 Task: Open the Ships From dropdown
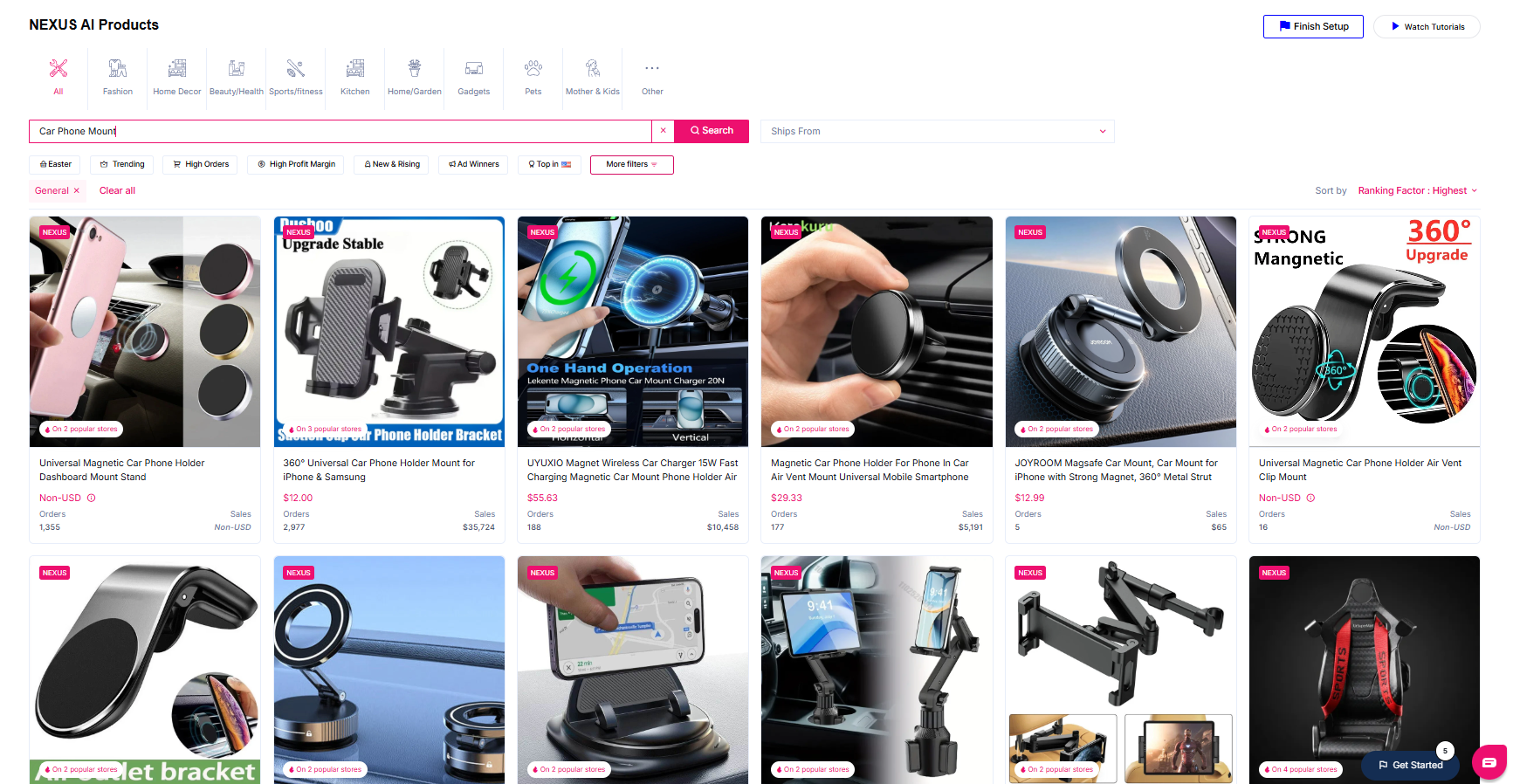pyautogui.click(x=938, y=131)
